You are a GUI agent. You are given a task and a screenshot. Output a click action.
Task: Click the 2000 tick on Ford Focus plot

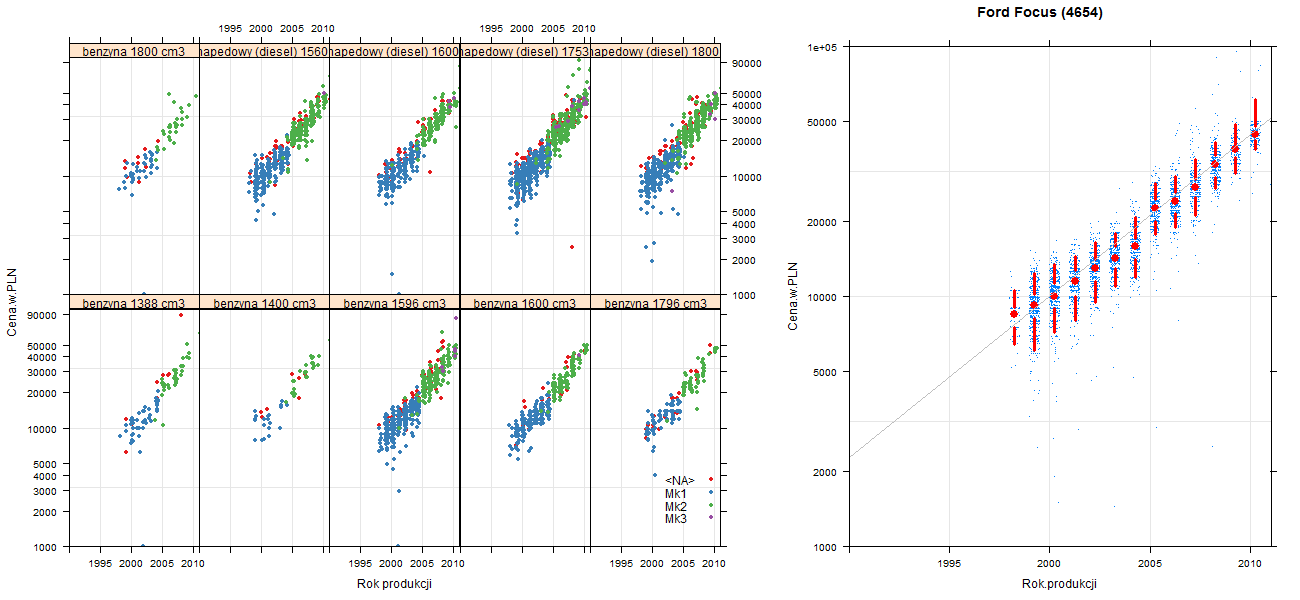tap(827, 471)
